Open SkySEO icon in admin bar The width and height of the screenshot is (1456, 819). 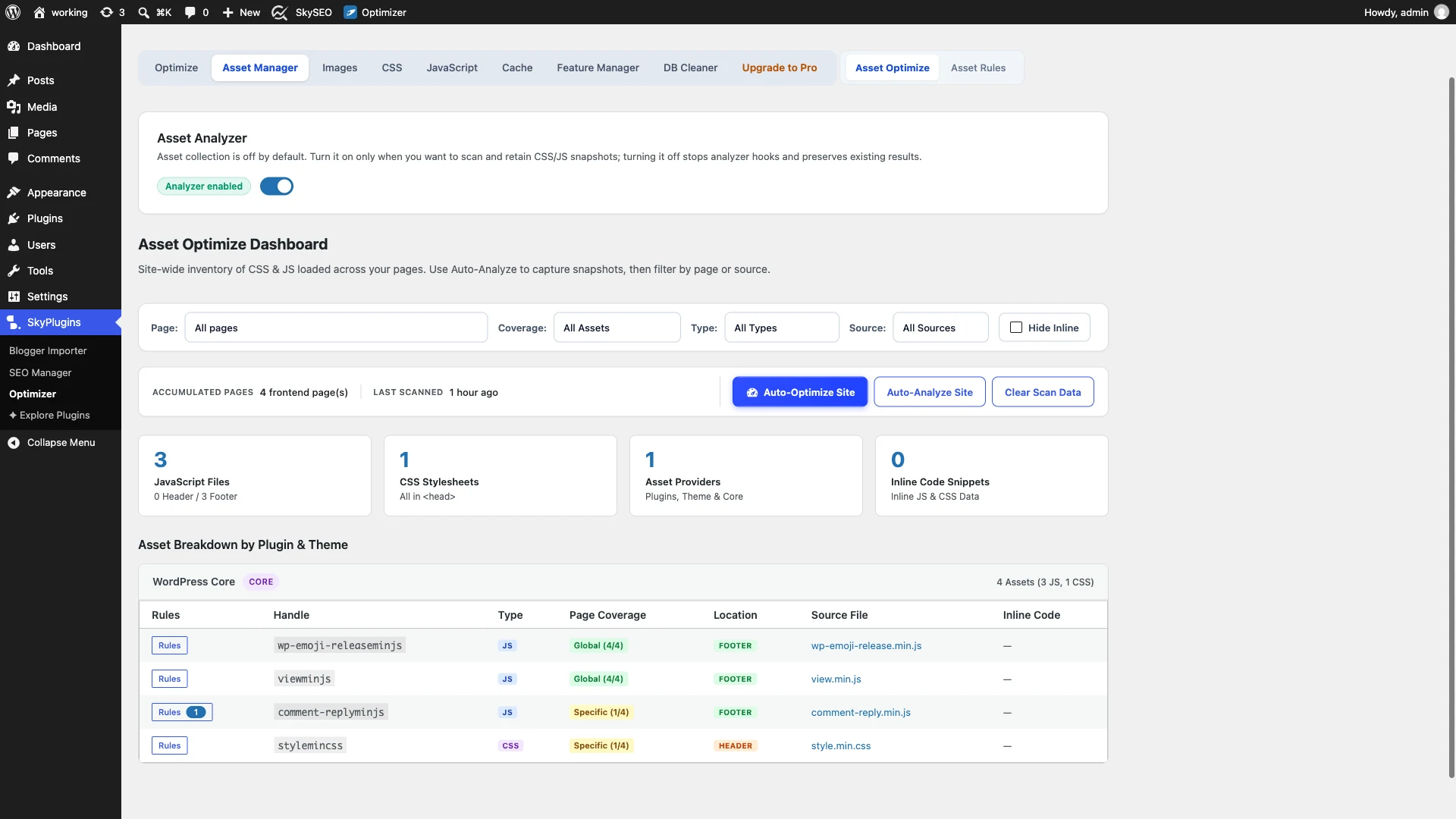(x=280, y=12)
